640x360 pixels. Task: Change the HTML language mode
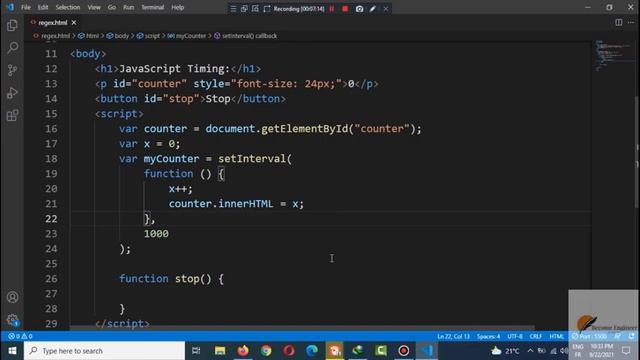click(x=556, y=336)
